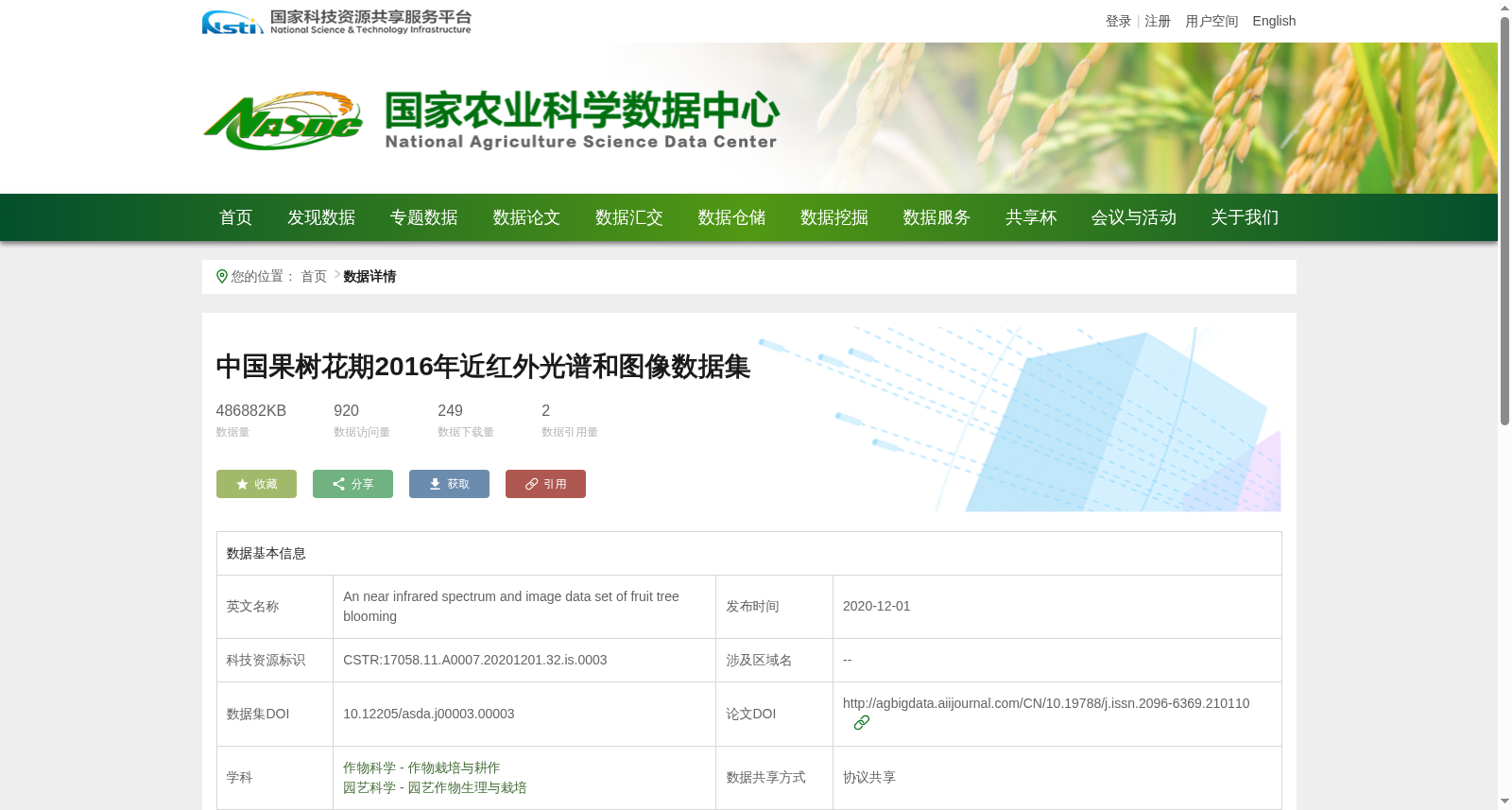
Task: Open the 专题数据 menu item
Action: point(424,217)
